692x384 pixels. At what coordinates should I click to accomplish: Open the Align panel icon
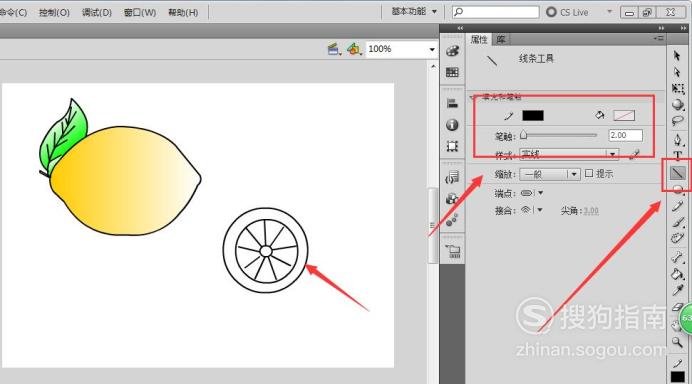[452, 104]
